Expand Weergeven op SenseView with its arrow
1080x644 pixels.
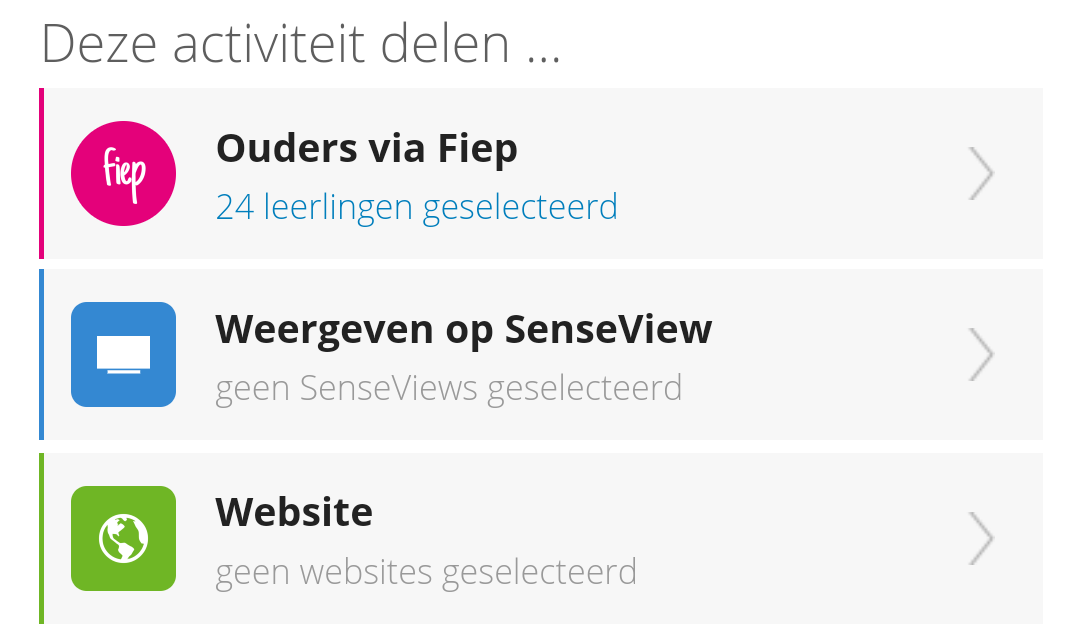point(982,354)
